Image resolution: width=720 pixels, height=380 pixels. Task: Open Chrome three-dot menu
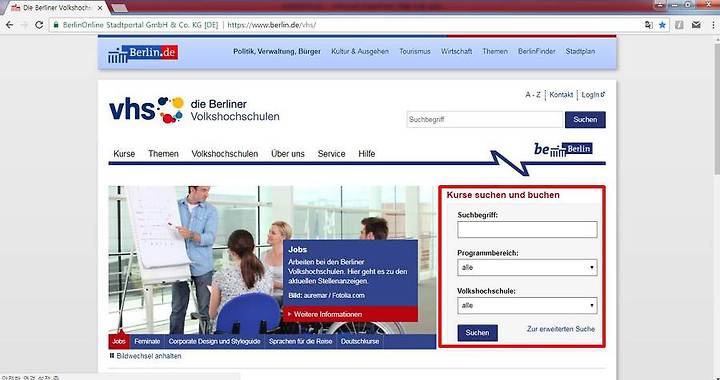point(714,25)
